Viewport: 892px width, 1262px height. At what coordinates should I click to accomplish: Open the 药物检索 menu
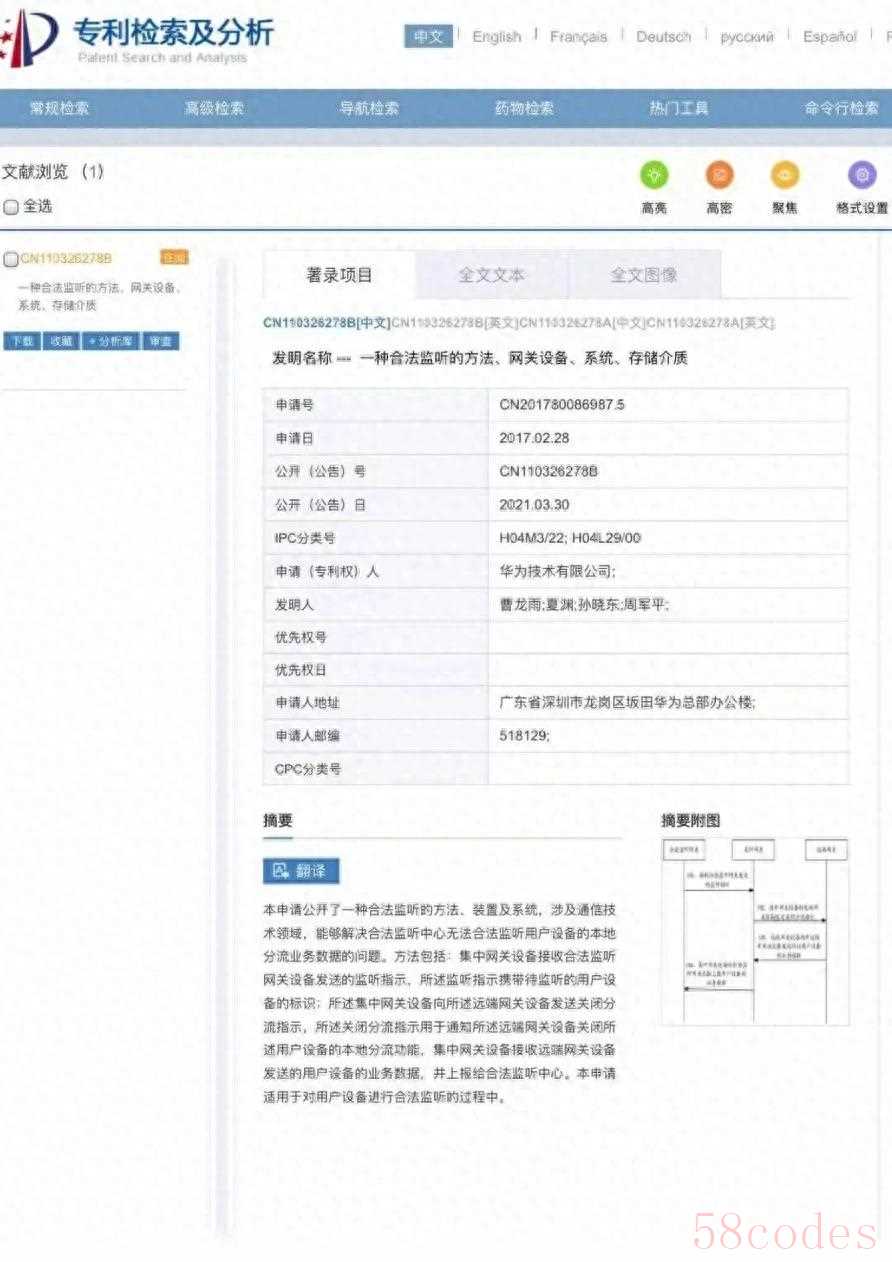click(524, 108)
